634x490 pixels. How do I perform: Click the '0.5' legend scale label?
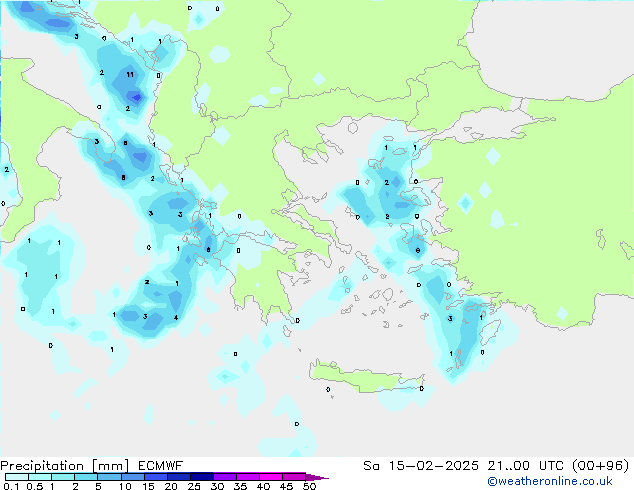35,486
